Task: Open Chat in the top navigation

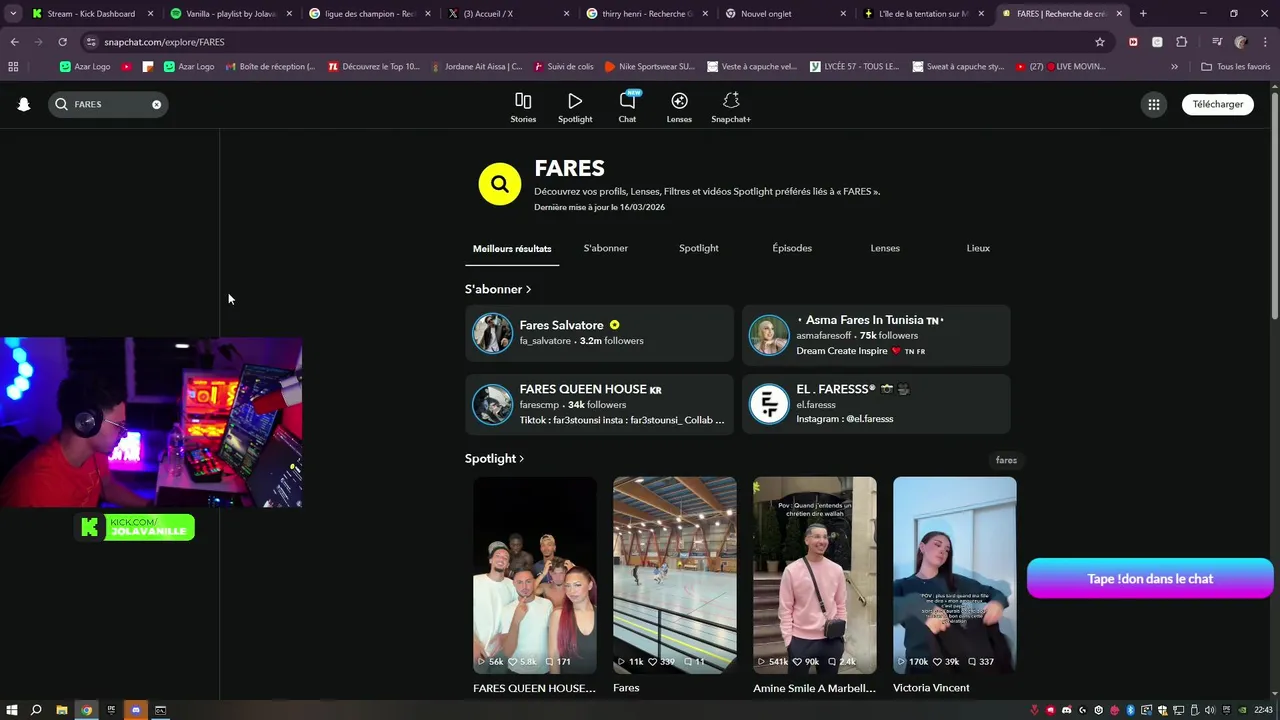Action: [x=627, y=108]
